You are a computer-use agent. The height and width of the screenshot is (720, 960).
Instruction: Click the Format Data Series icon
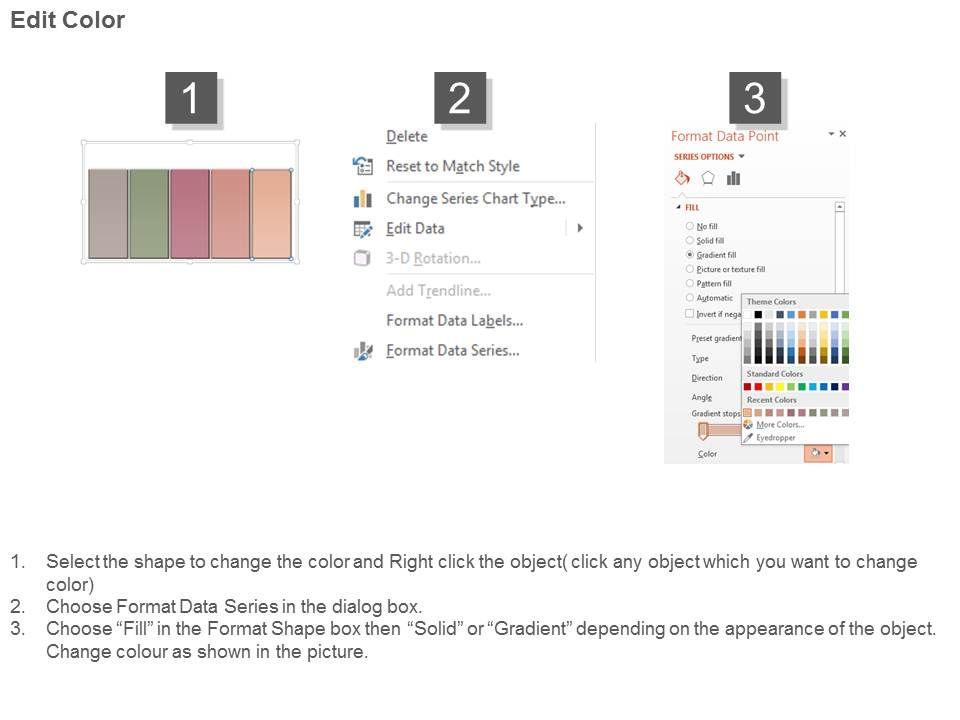pos(362,350)
